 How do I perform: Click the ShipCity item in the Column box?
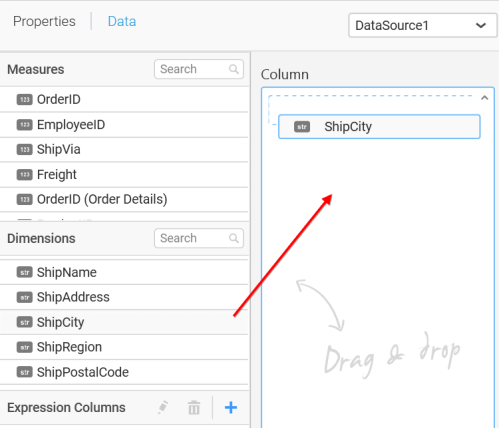(x=379, y=127)
